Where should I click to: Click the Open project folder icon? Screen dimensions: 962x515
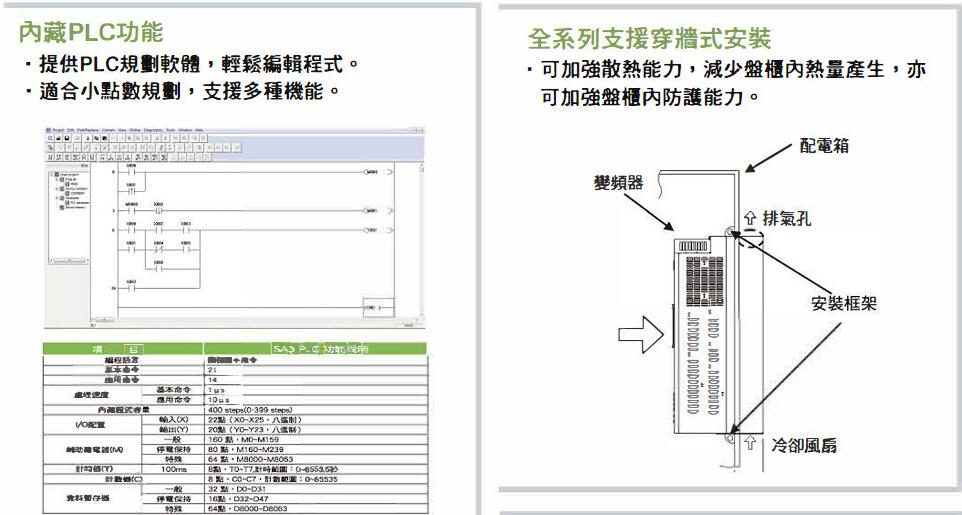click(x=56, y=138)
